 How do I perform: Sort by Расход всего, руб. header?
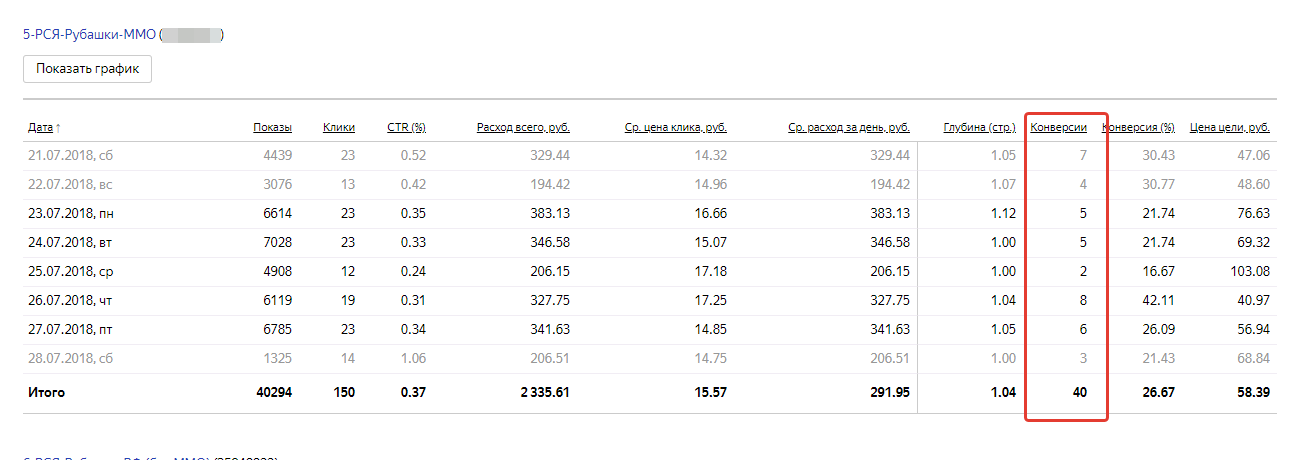pos(523,127)
